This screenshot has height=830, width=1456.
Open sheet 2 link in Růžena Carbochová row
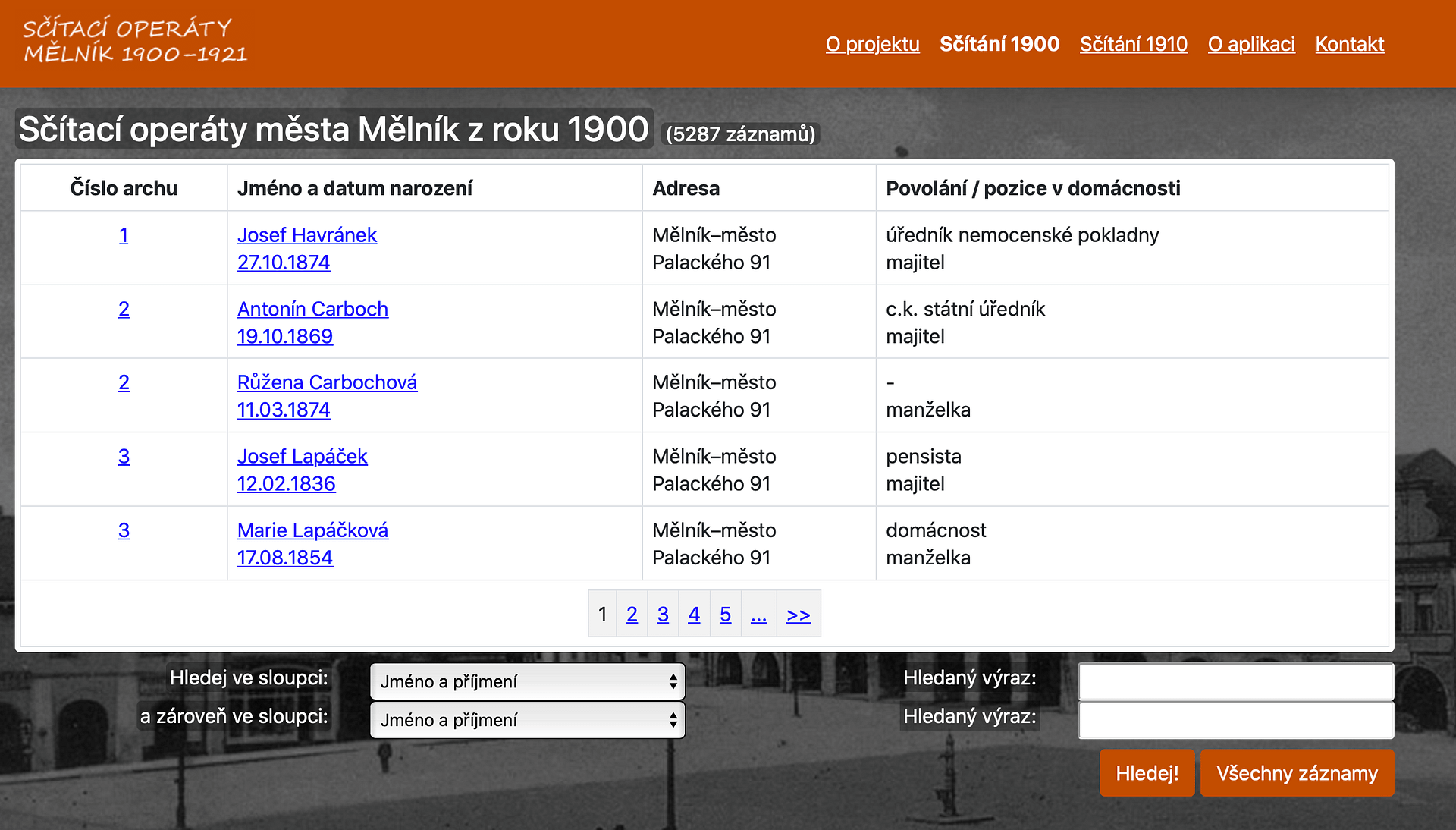click(x=124, y=382)
